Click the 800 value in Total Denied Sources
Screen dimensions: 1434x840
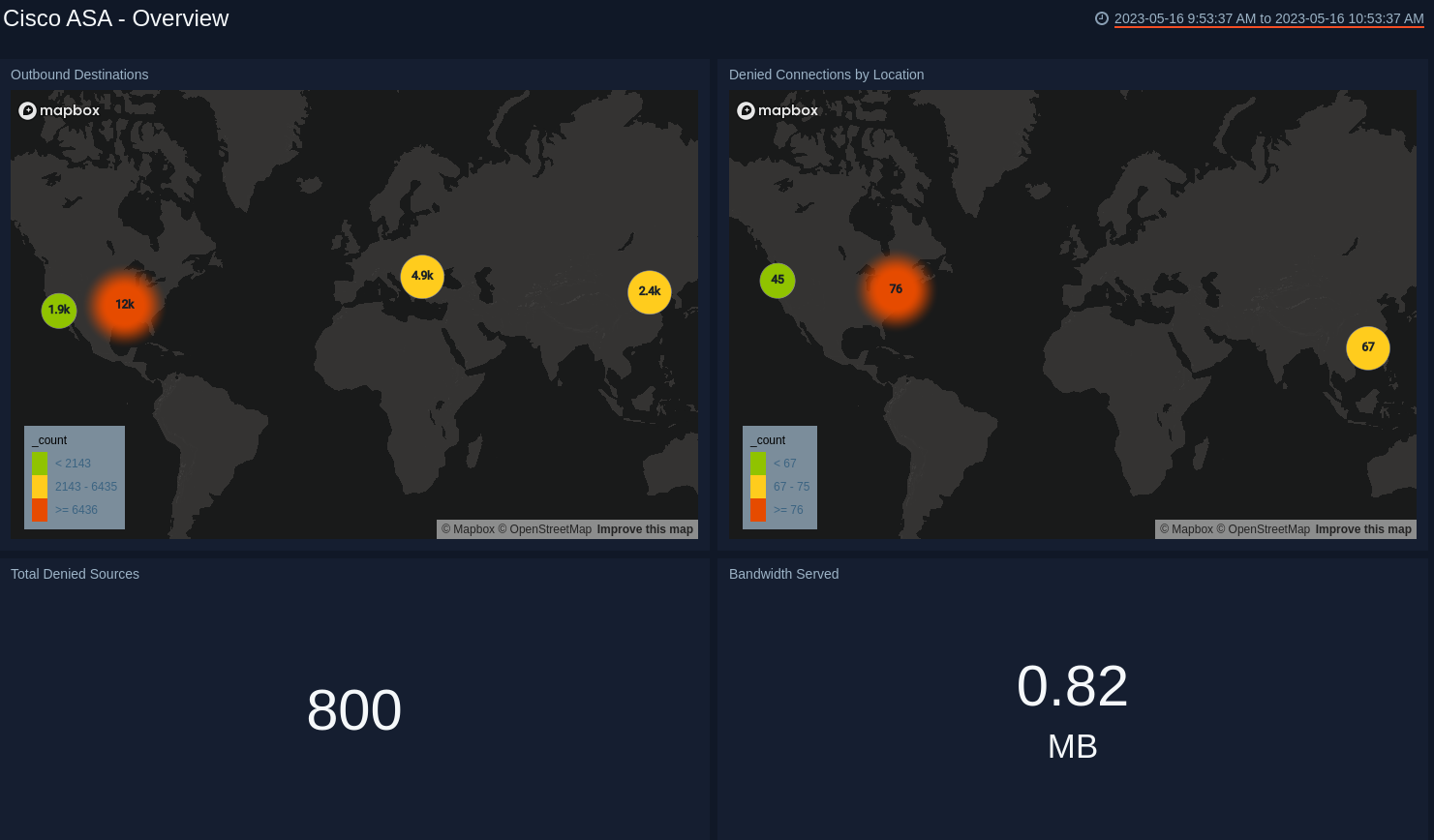point(354,709)
